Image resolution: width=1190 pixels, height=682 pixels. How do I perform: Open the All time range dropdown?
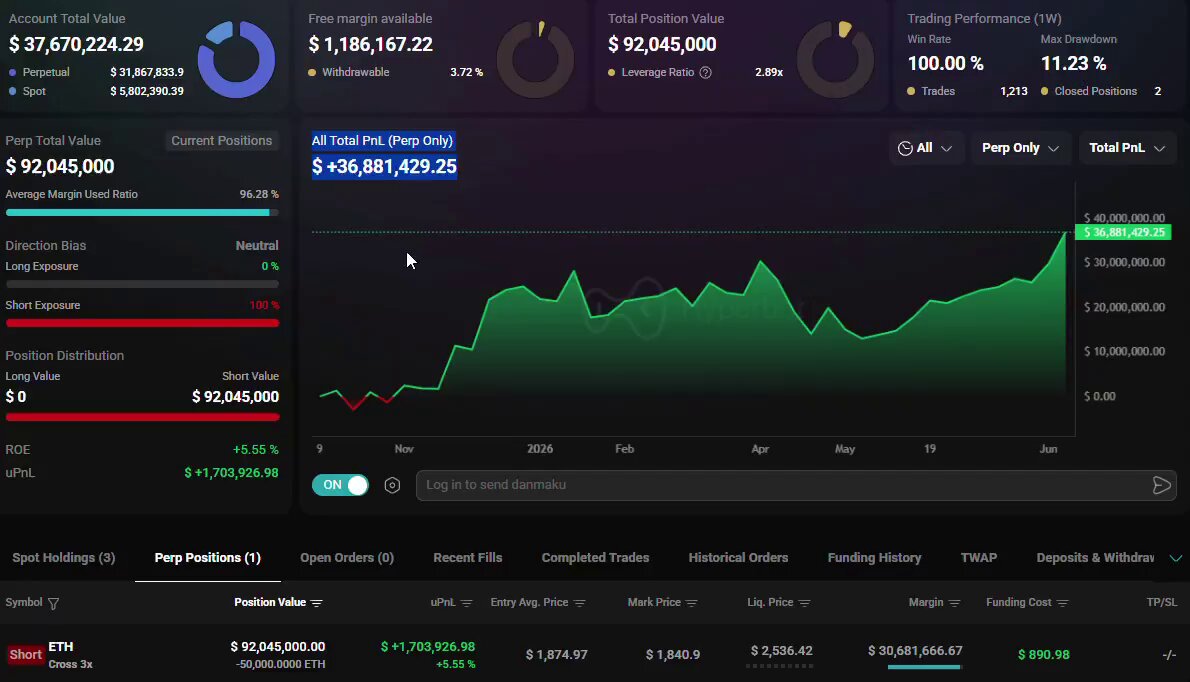pos(925,148)
